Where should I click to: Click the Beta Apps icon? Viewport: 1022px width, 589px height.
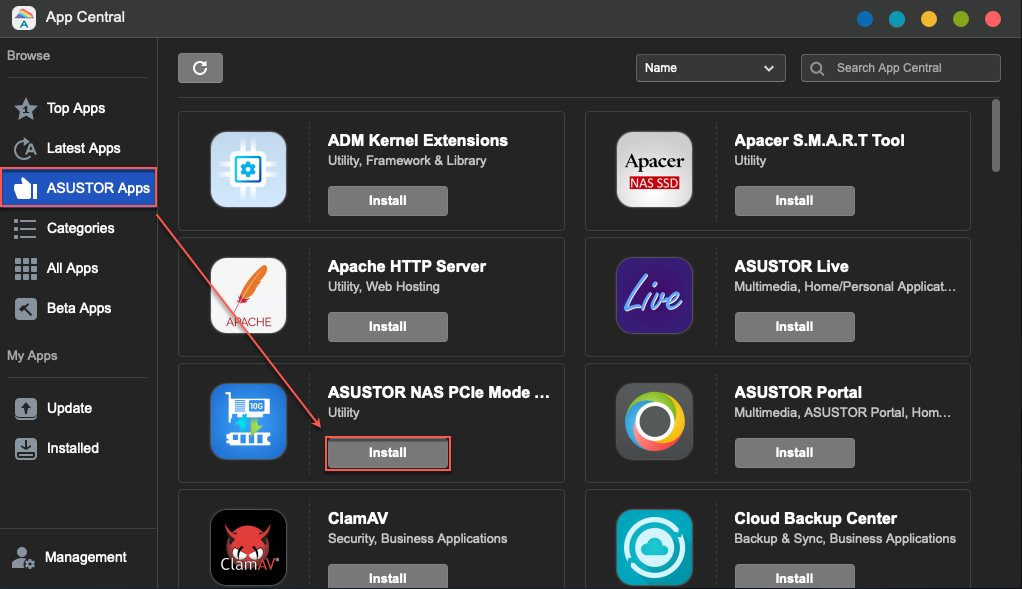coord(25,308)
